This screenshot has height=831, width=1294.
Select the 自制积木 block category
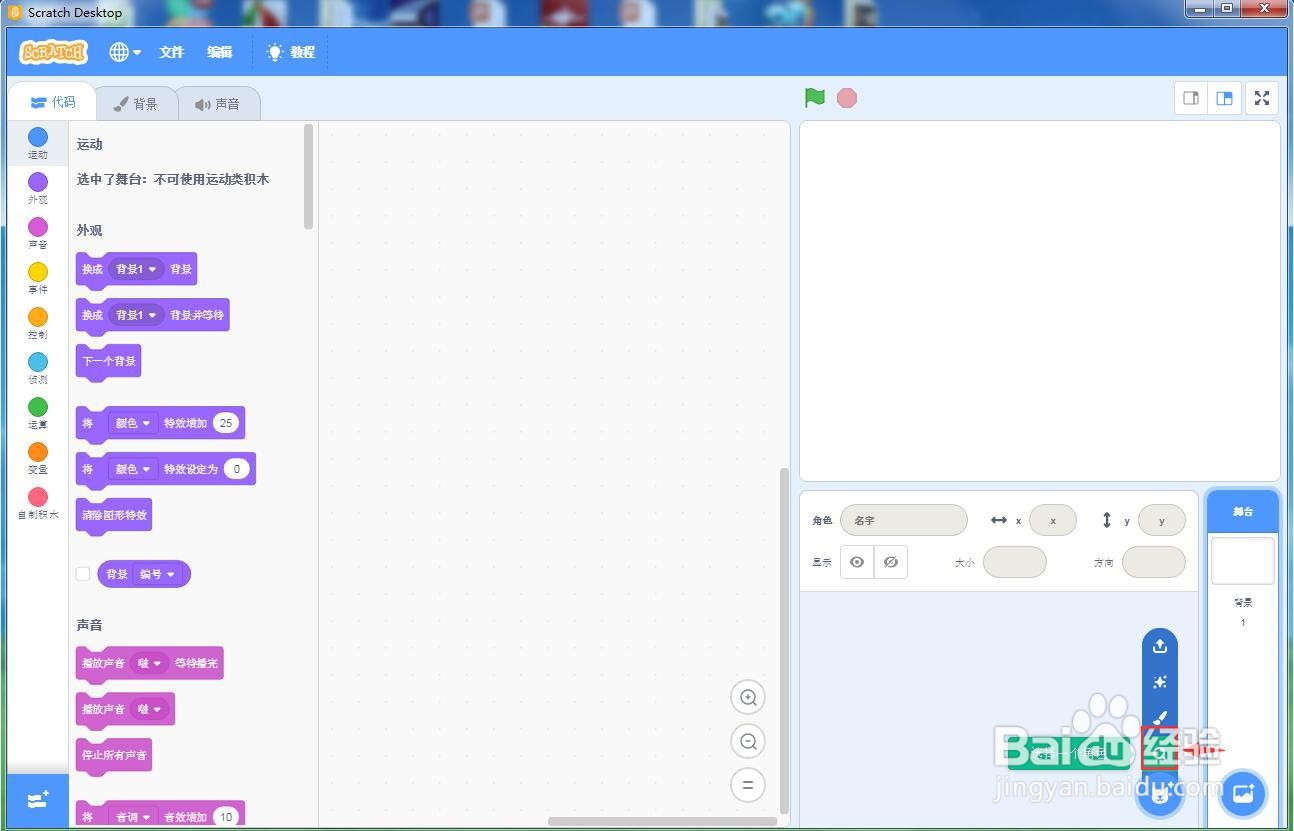tap(37, 504)
